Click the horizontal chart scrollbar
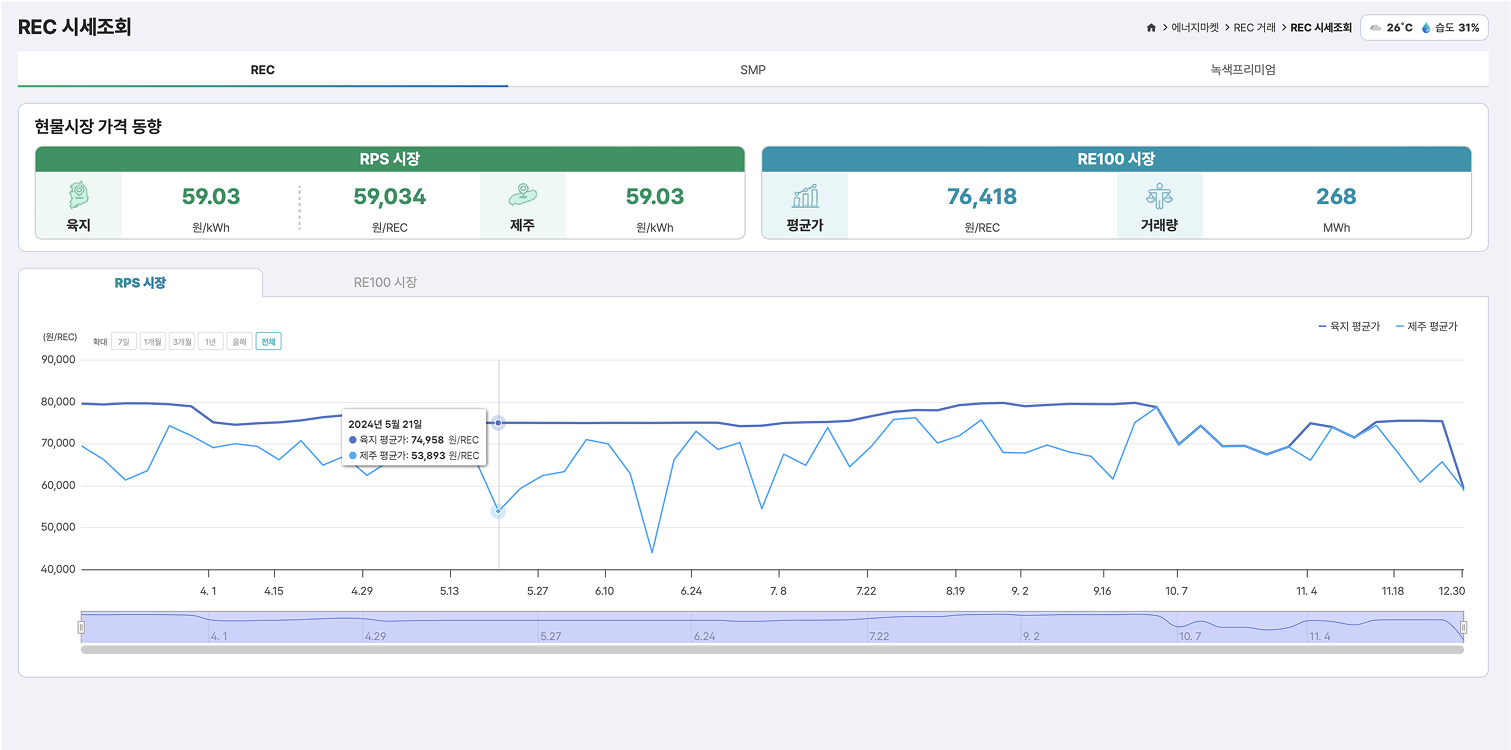The image size is (1511, 750). click(x=772, y=650)
